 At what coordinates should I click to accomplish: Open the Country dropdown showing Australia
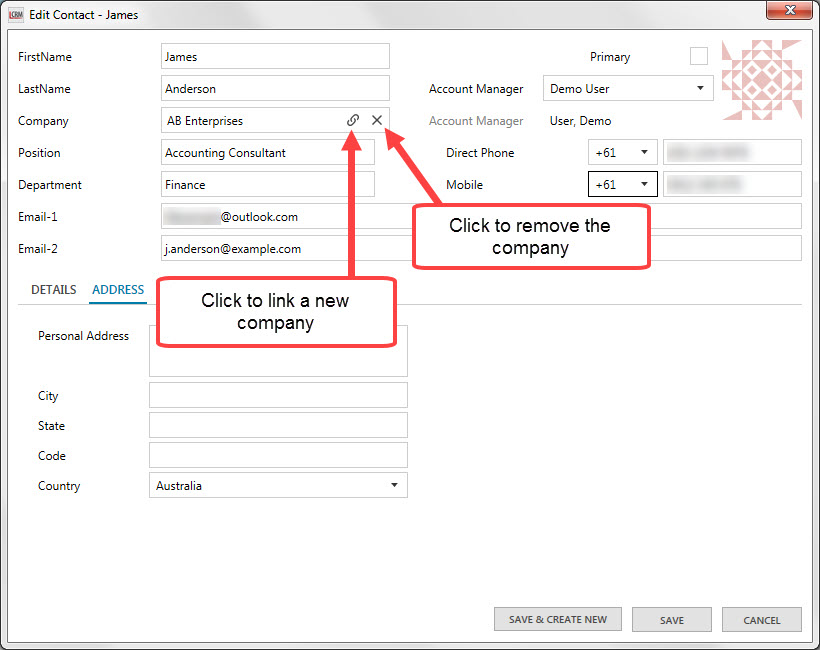(x=278, y=486)
